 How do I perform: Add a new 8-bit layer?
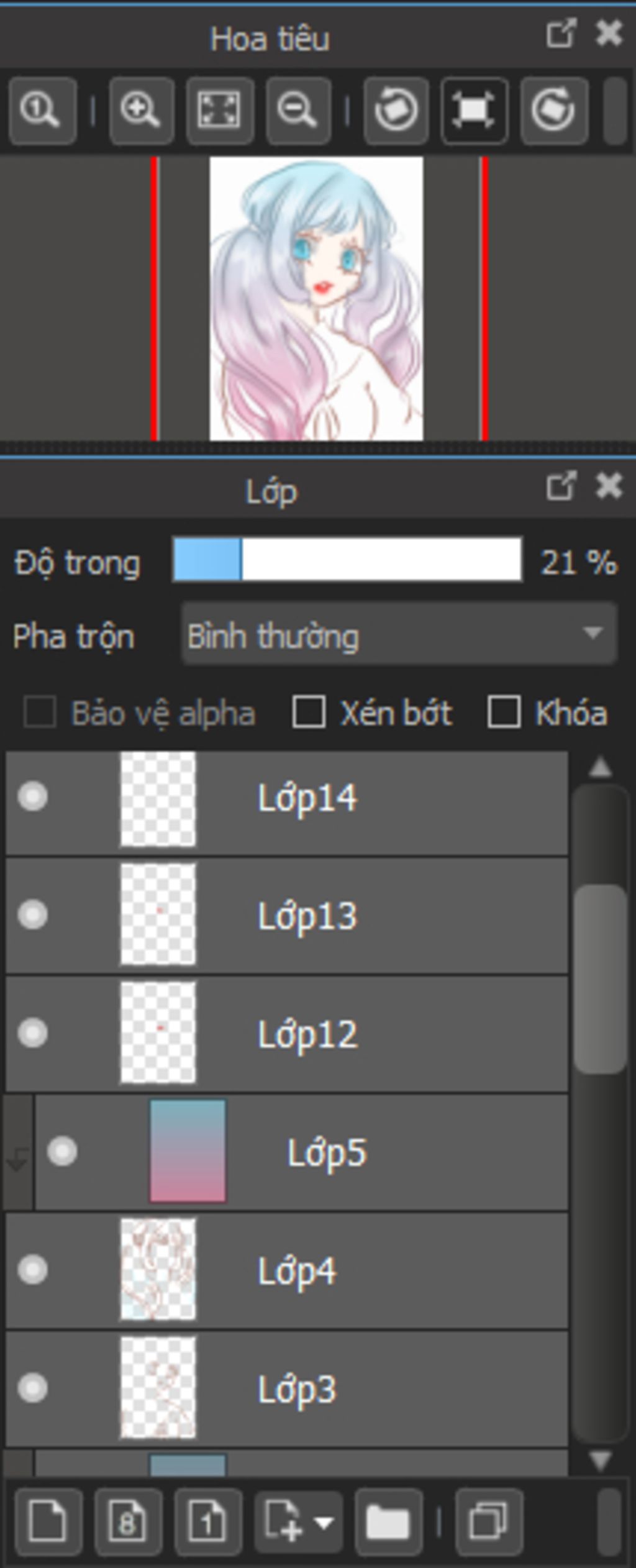pos(128,1521)
